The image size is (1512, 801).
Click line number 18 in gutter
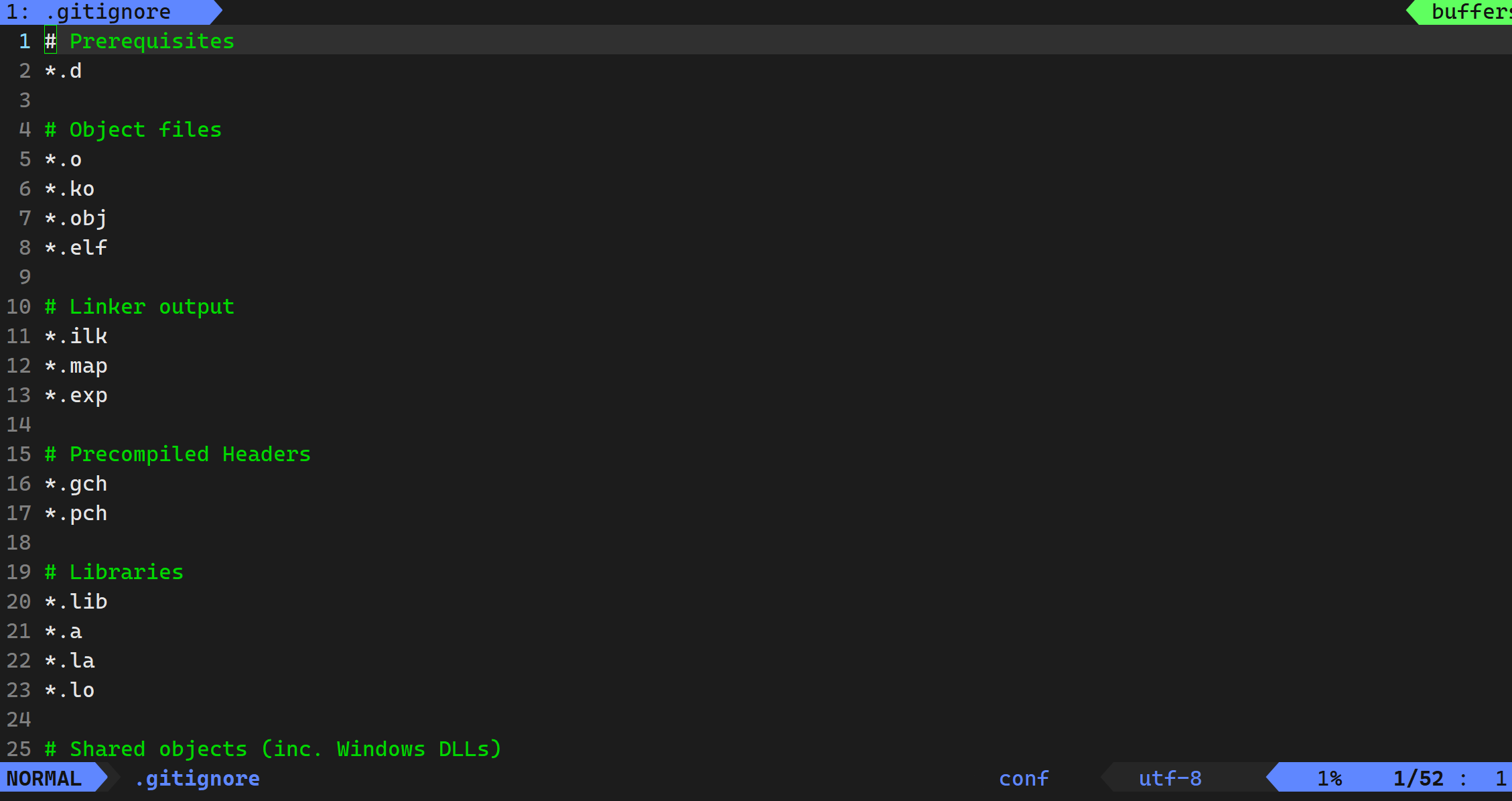coord(19,542)
